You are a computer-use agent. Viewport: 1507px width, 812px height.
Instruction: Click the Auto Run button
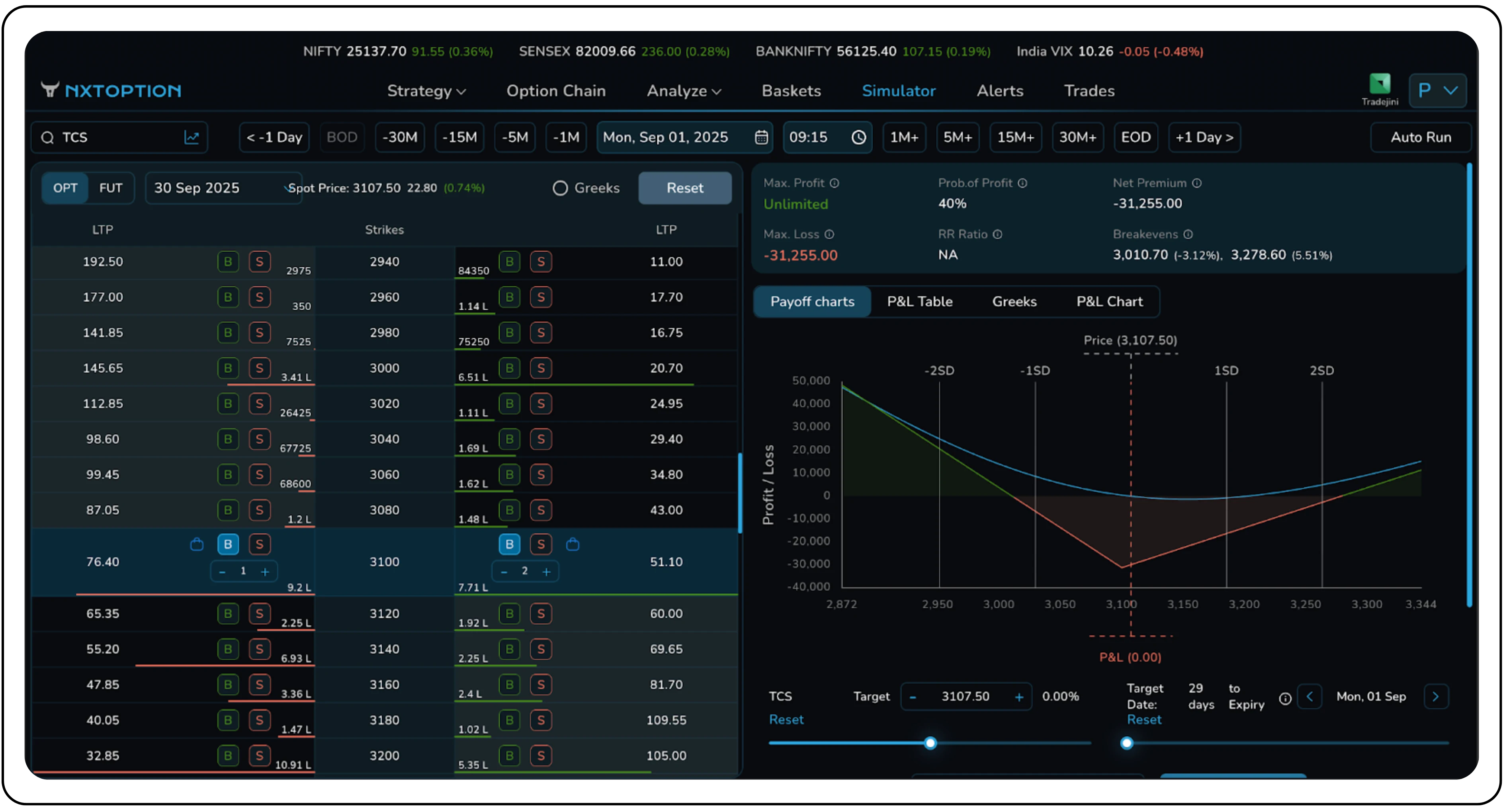point(1421,137)
